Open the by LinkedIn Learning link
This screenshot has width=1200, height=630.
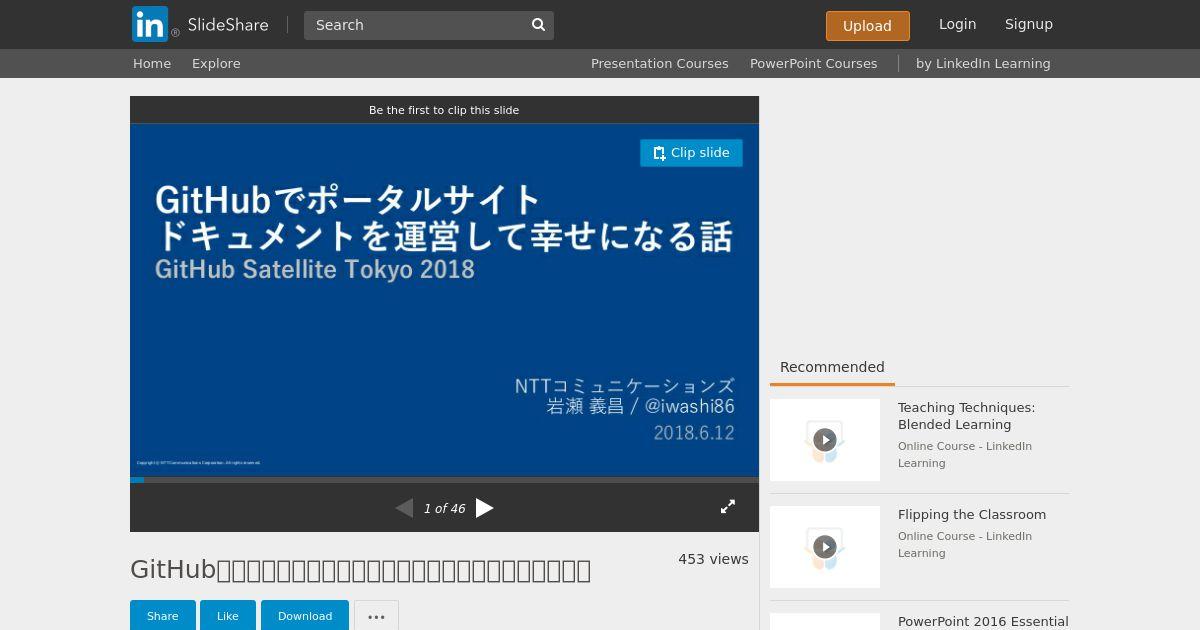tap(983, 63)
